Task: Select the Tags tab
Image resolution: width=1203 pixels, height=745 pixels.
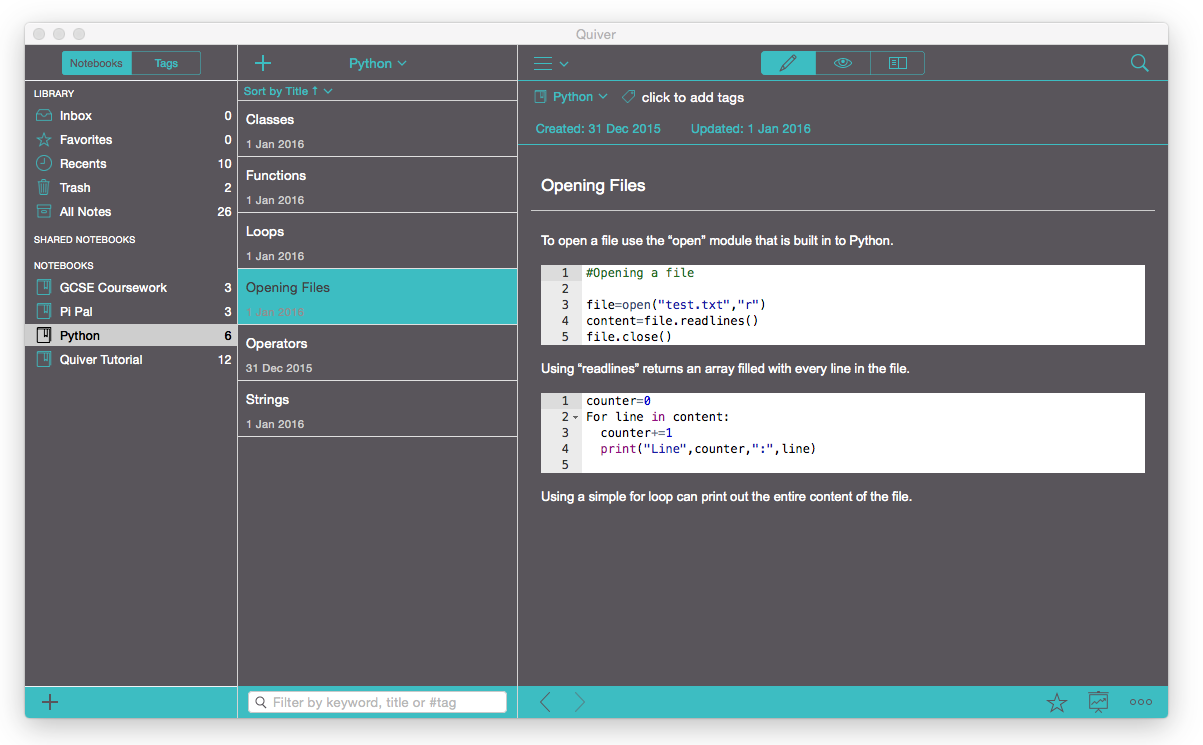Action: point(166,63)
